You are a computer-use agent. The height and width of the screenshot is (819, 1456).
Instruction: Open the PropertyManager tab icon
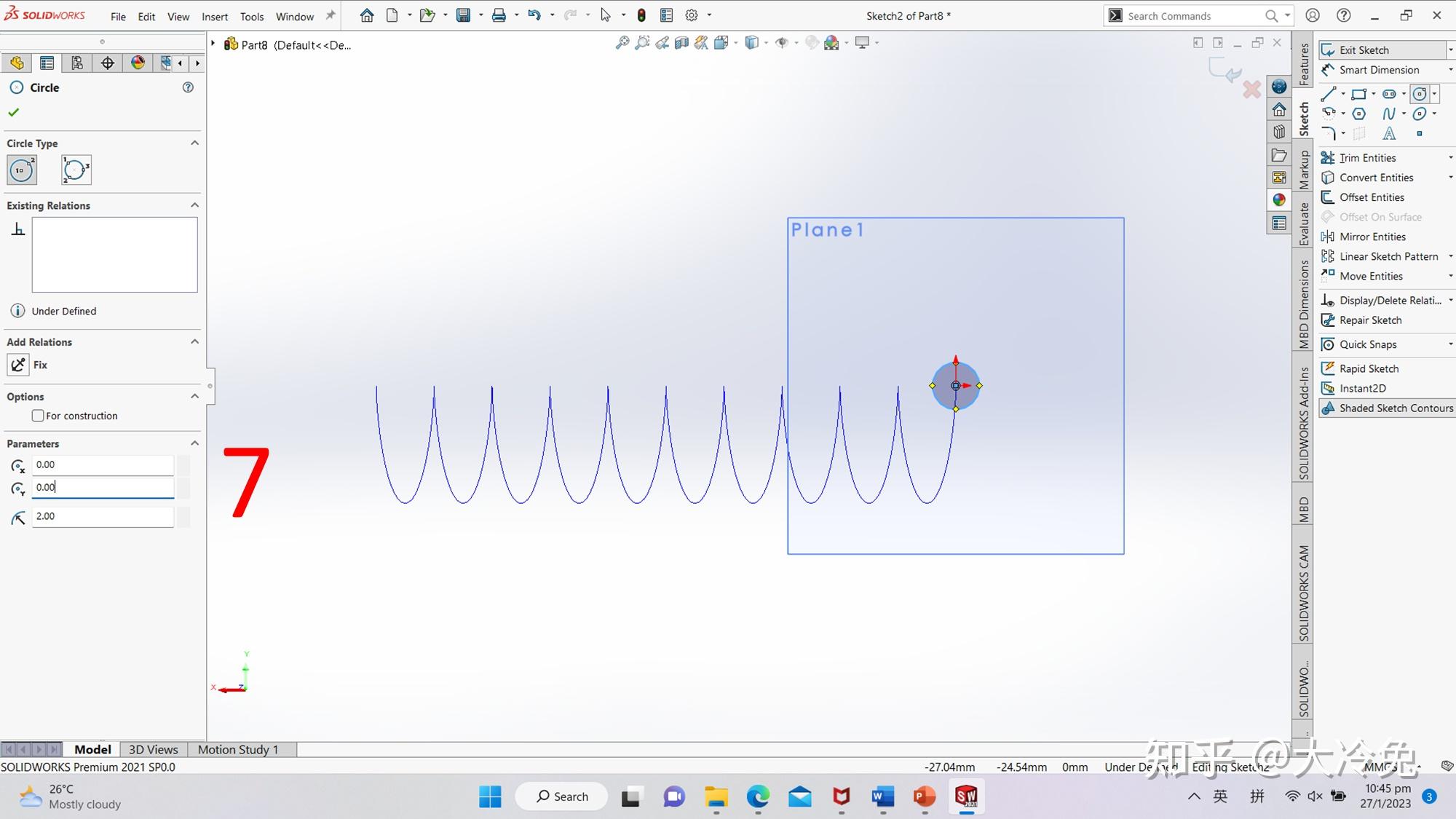pos(47,63)
